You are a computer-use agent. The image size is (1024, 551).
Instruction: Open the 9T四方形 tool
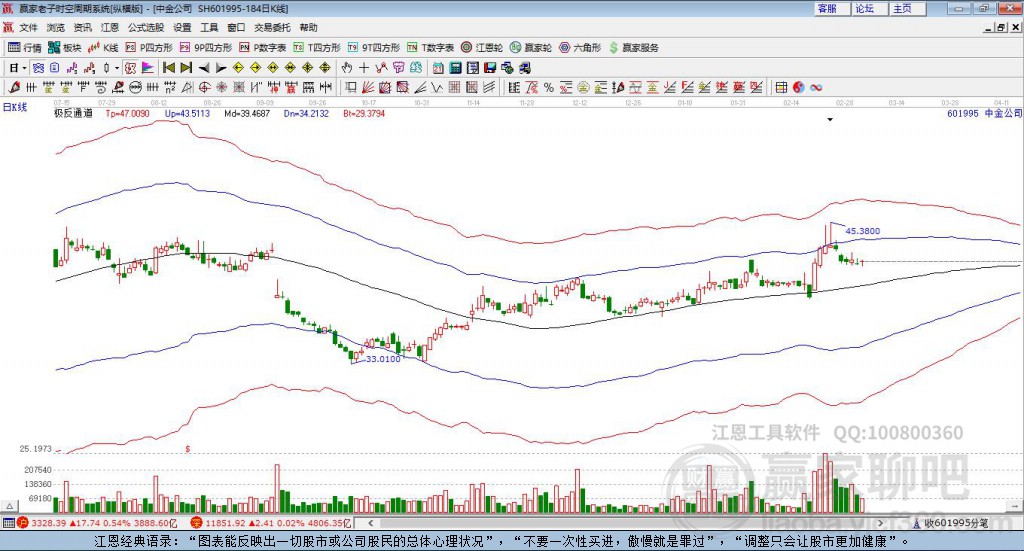click(374, 48)
